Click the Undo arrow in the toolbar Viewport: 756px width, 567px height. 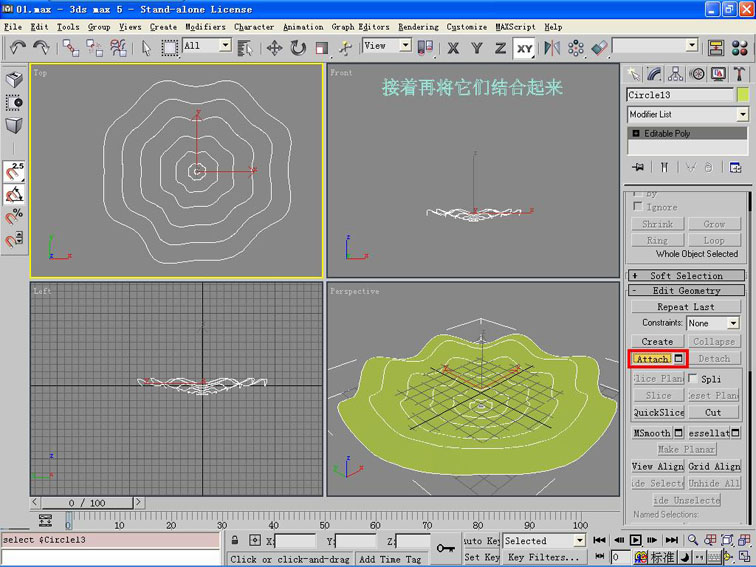(x=18, y=48)
